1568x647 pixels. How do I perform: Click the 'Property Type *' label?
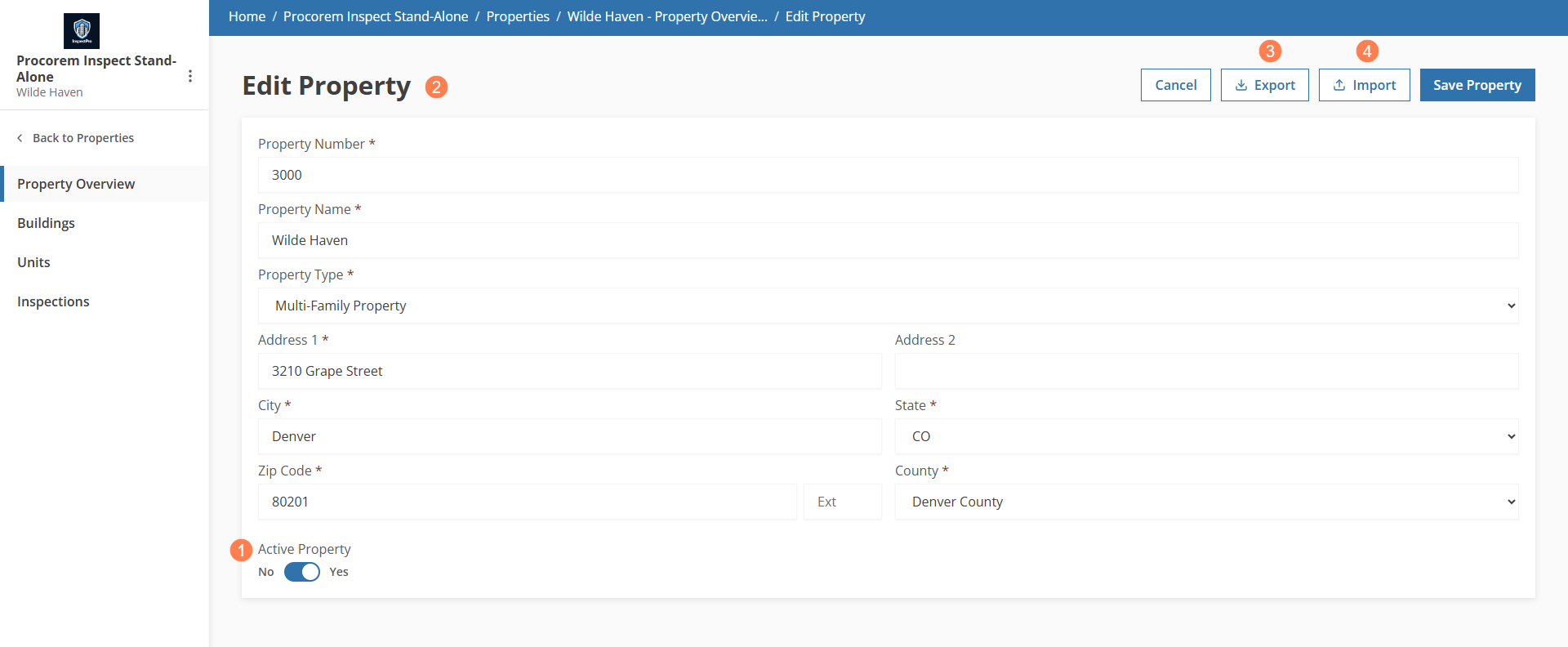(306, 274)
